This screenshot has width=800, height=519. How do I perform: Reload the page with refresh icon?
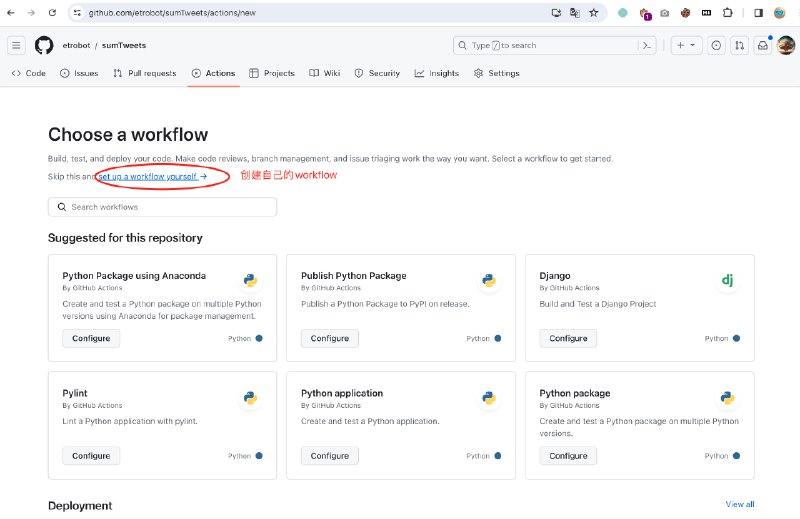tap(52, 13)
